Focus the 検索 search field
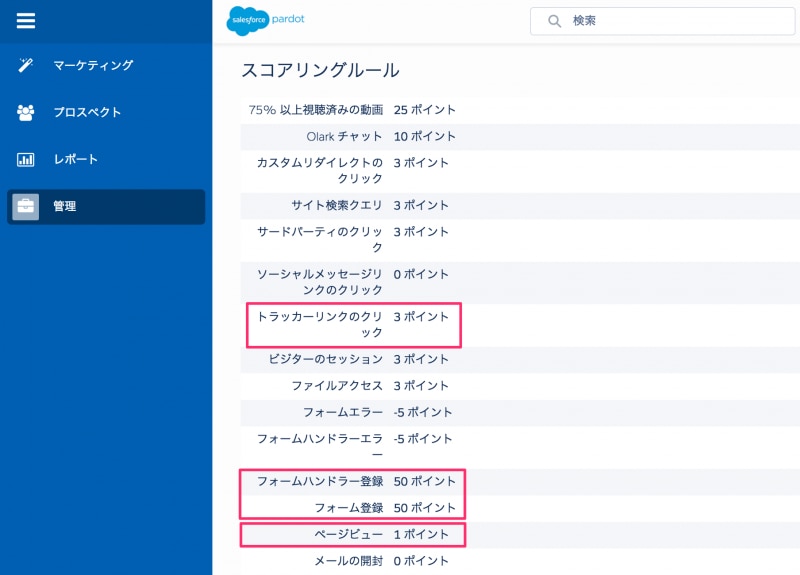800x575 pixels. coord(662,21)
